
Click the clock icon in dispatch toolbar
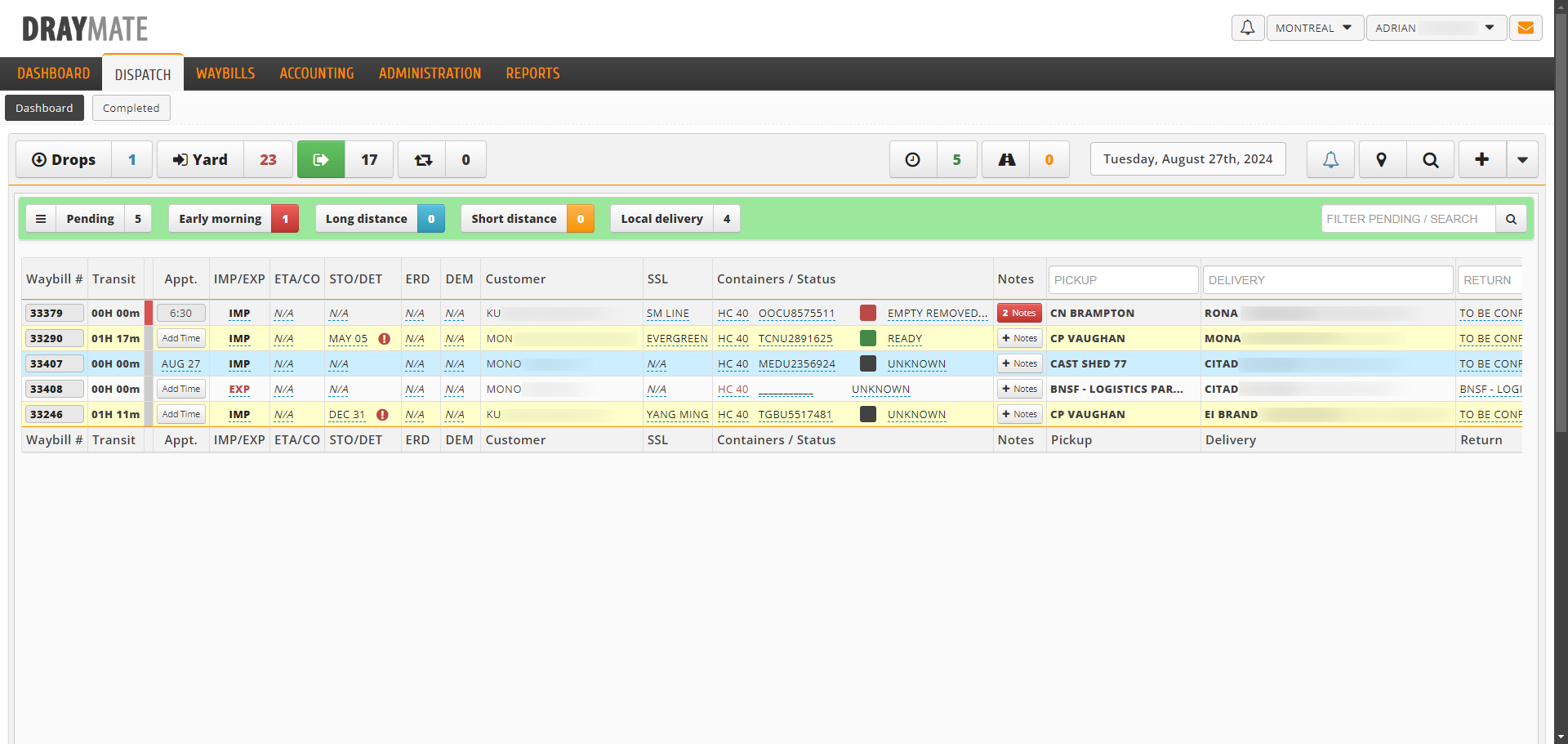coord(913,160)
